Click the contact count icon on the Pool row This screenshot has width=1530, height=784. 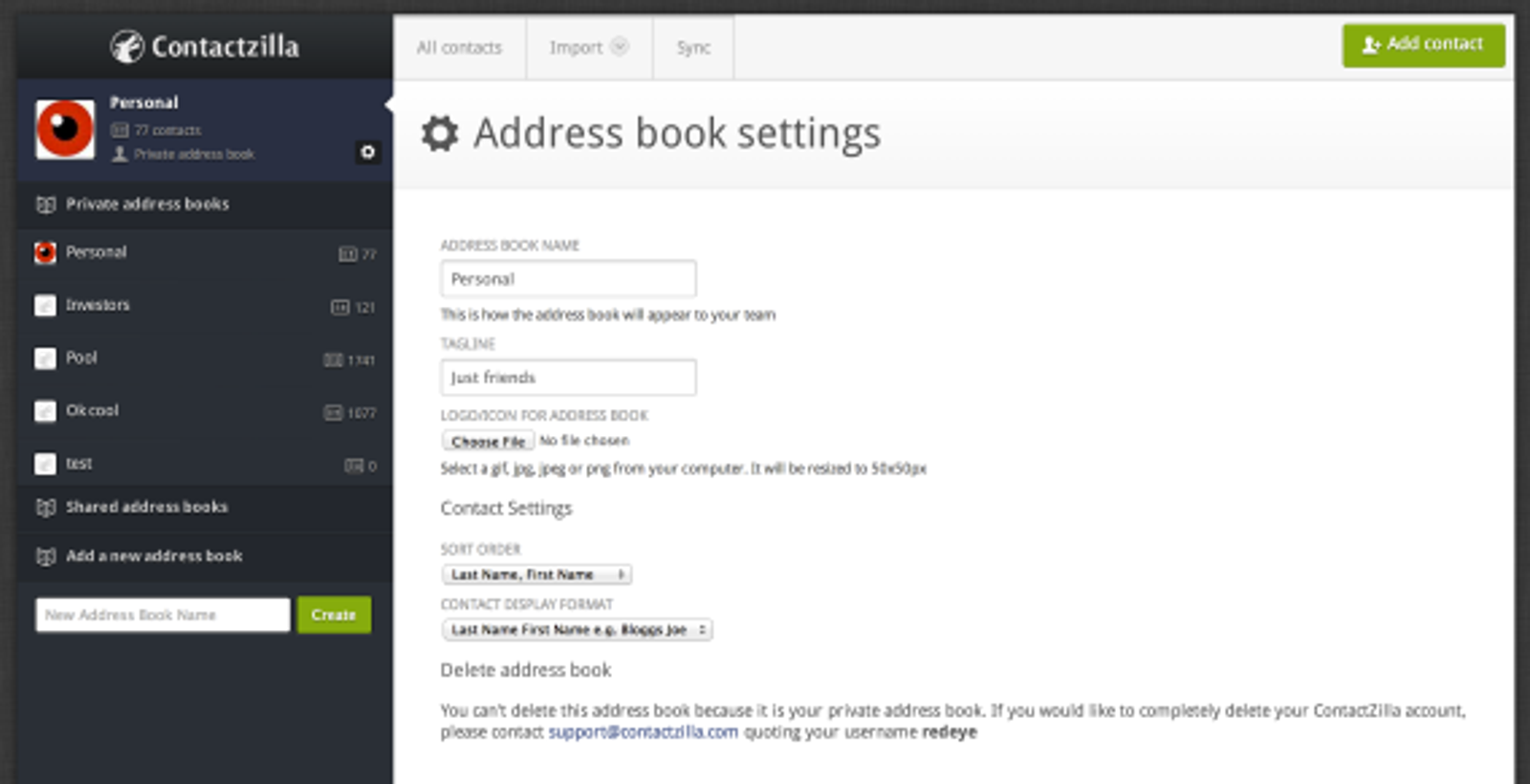point(334,360)
